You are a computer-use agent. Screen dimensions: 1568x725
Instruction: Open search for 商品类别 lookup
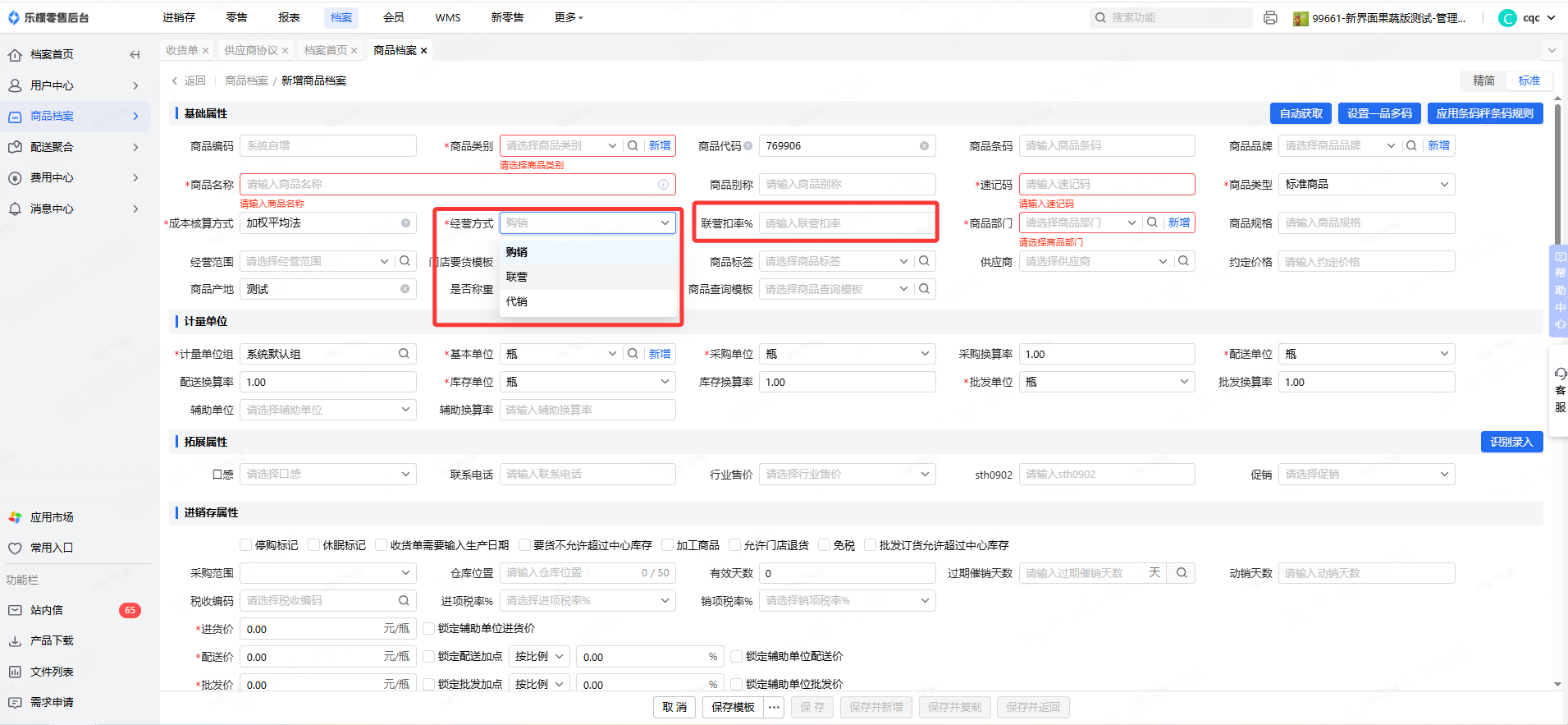[x=633, y=145]
